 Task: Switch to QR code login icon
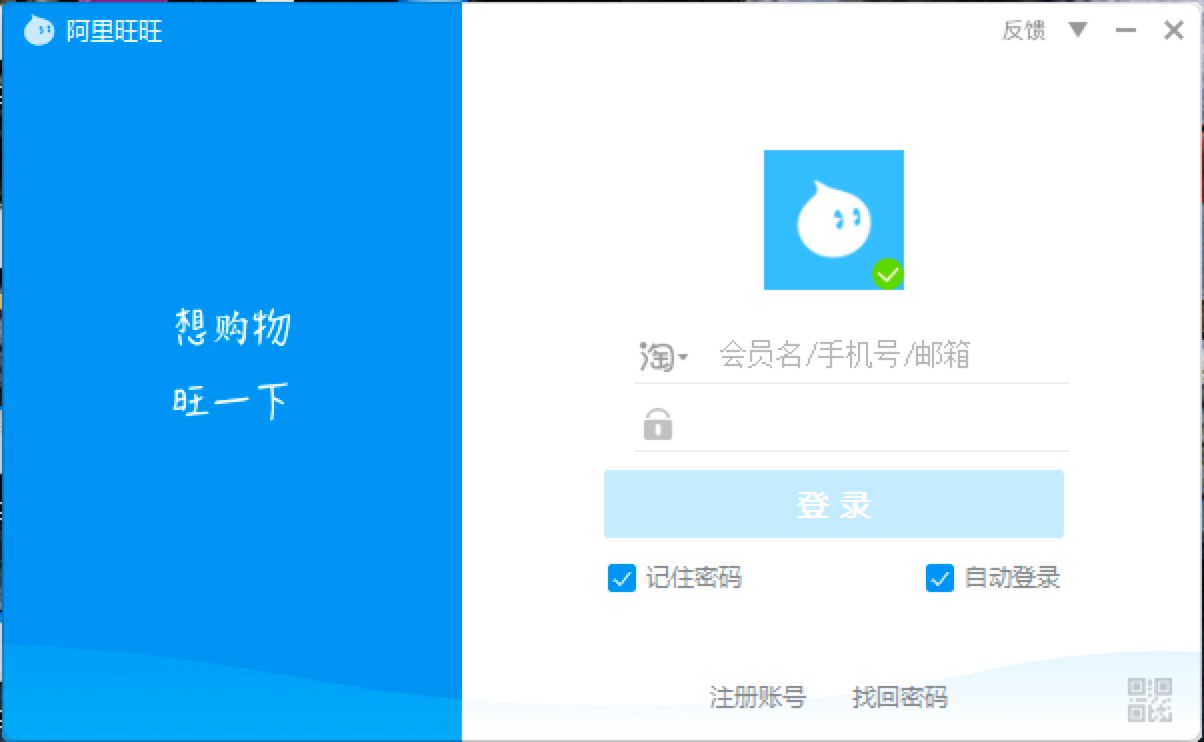tap(1150, 700)
